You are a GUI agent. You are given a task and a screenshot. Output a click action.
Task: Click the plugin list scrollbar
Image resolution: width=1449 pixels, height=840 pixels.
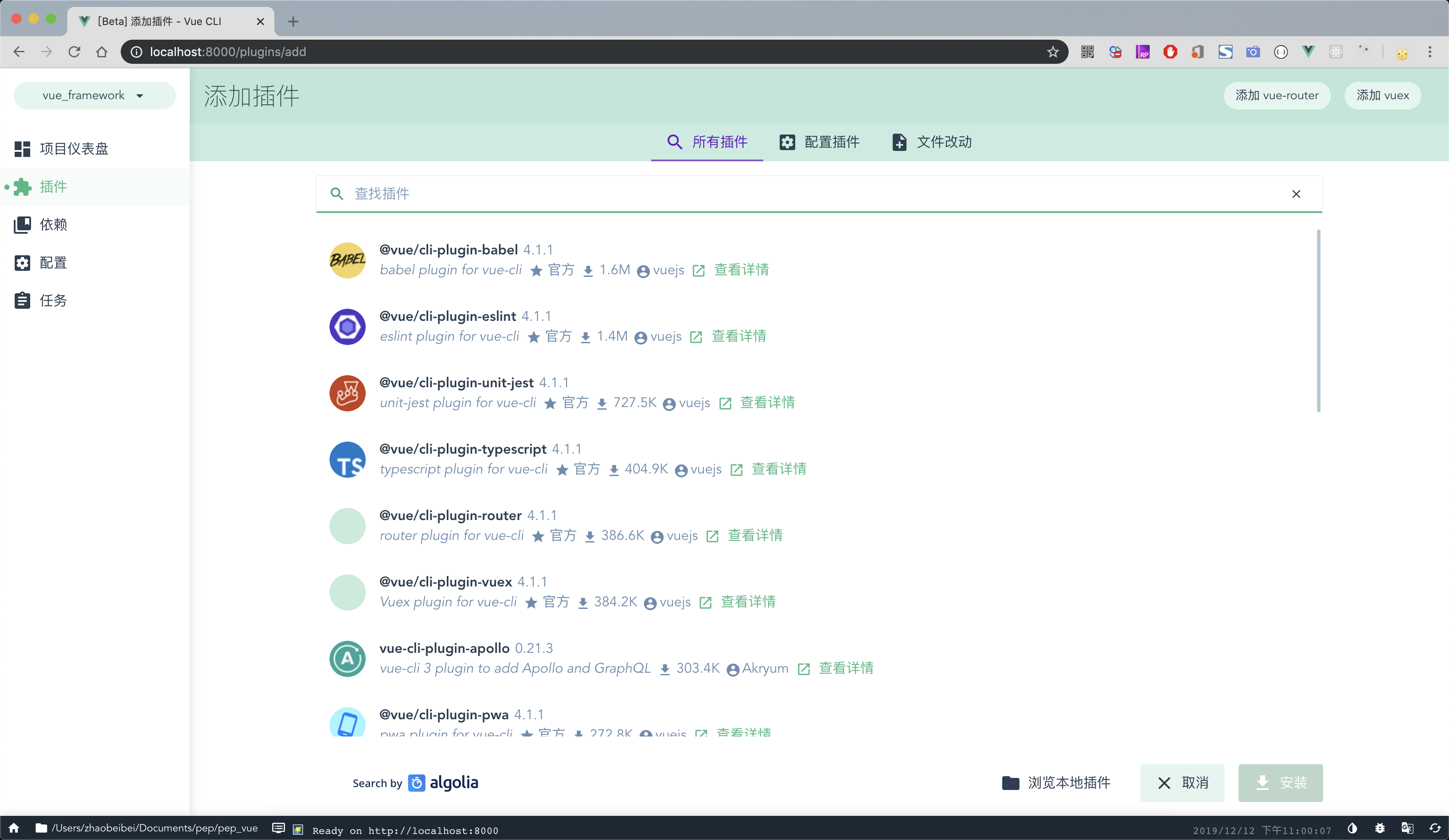click(1318, 321)
